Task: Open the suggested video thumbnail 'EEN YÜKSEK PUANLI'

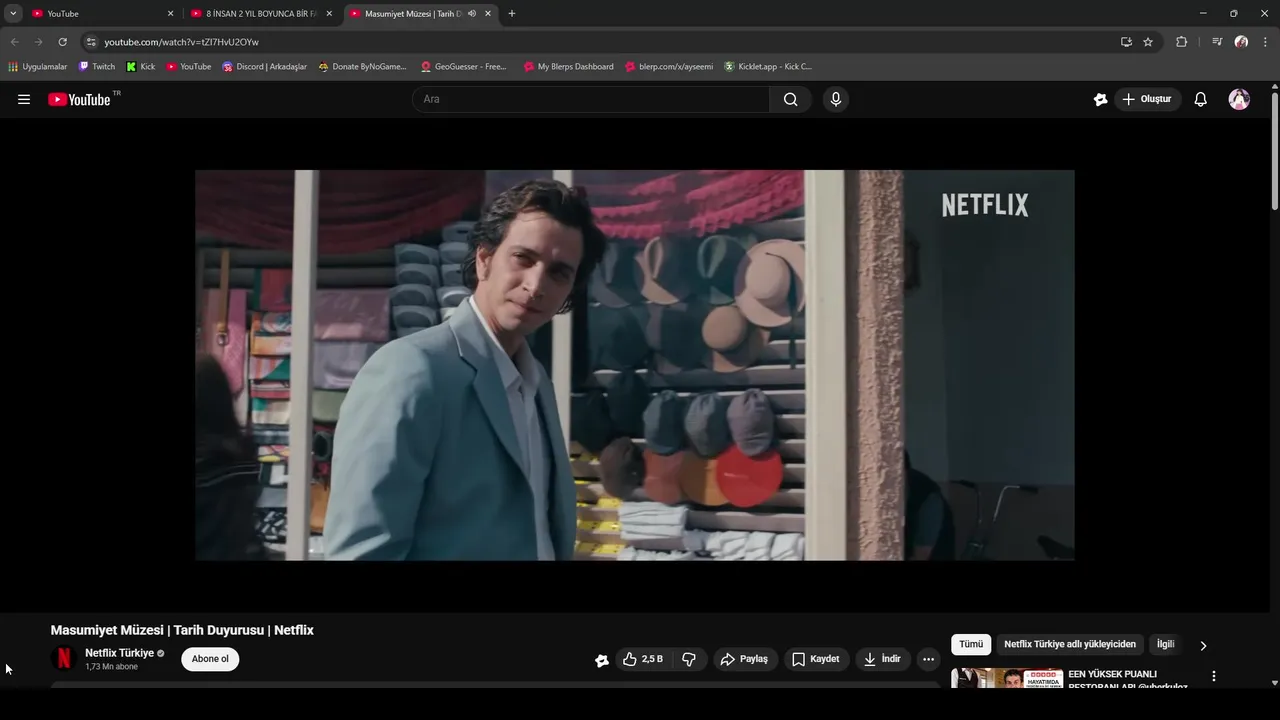Action: click(1007, 678)
